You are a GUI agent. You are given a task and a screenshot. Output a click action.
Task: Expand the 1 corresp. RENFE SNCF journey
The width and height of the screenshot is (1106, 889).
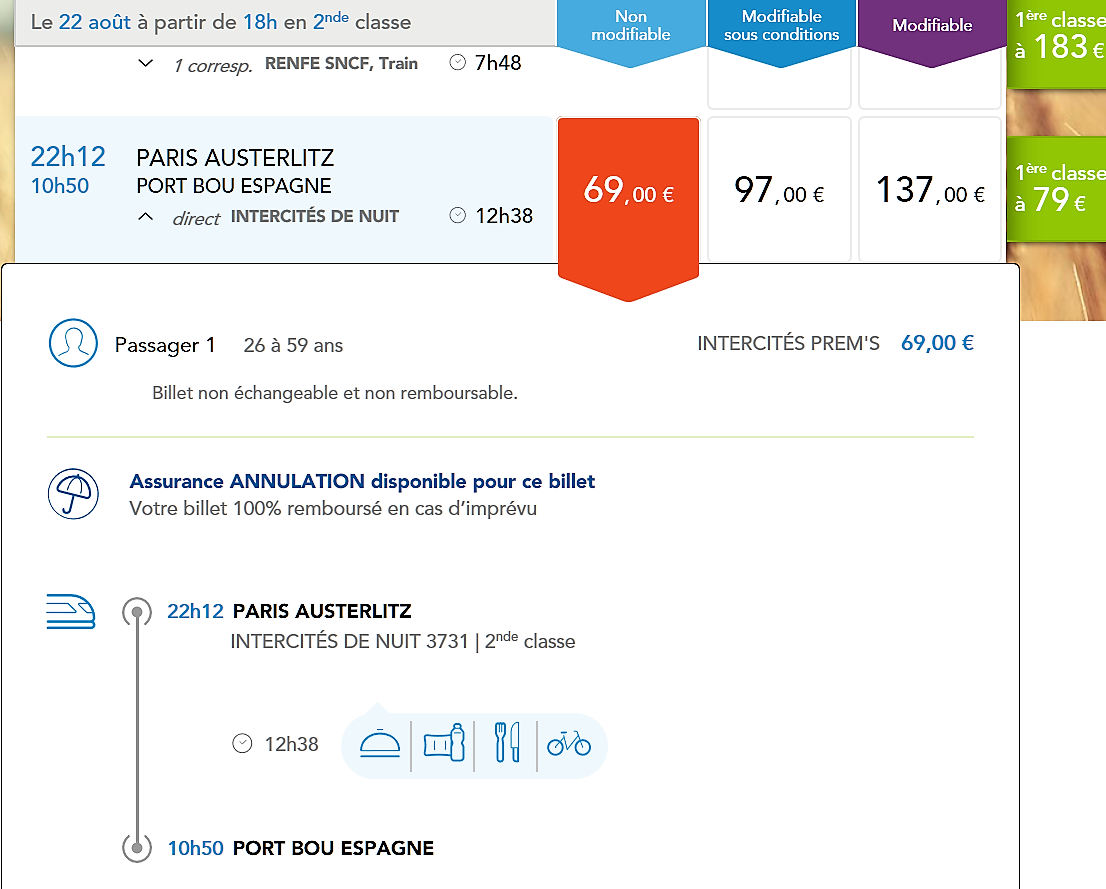point(146,63)
